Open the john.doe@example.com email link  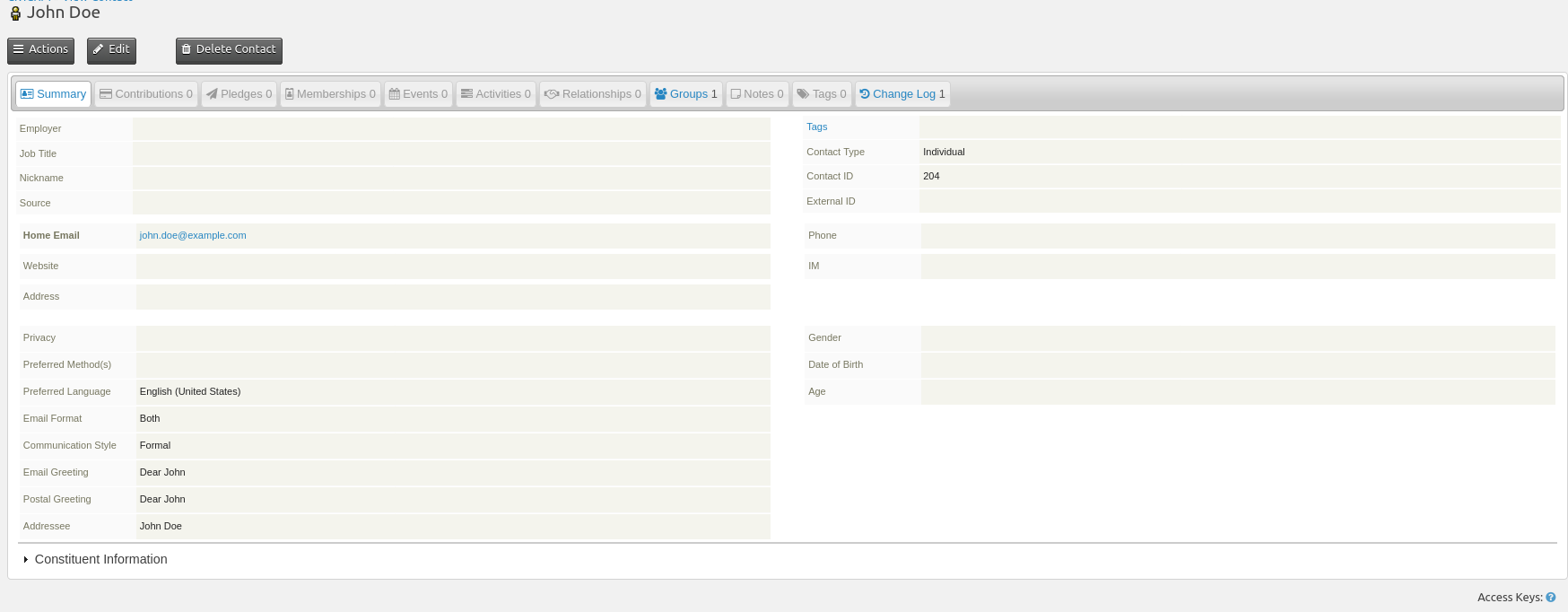(x=193, y=236)
